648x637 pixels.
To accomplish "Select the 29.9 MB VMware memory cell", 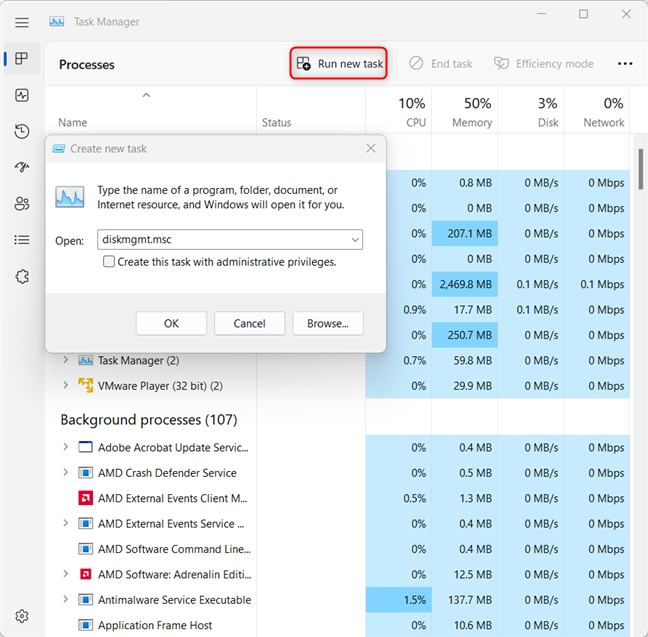I will coord(465,386).
